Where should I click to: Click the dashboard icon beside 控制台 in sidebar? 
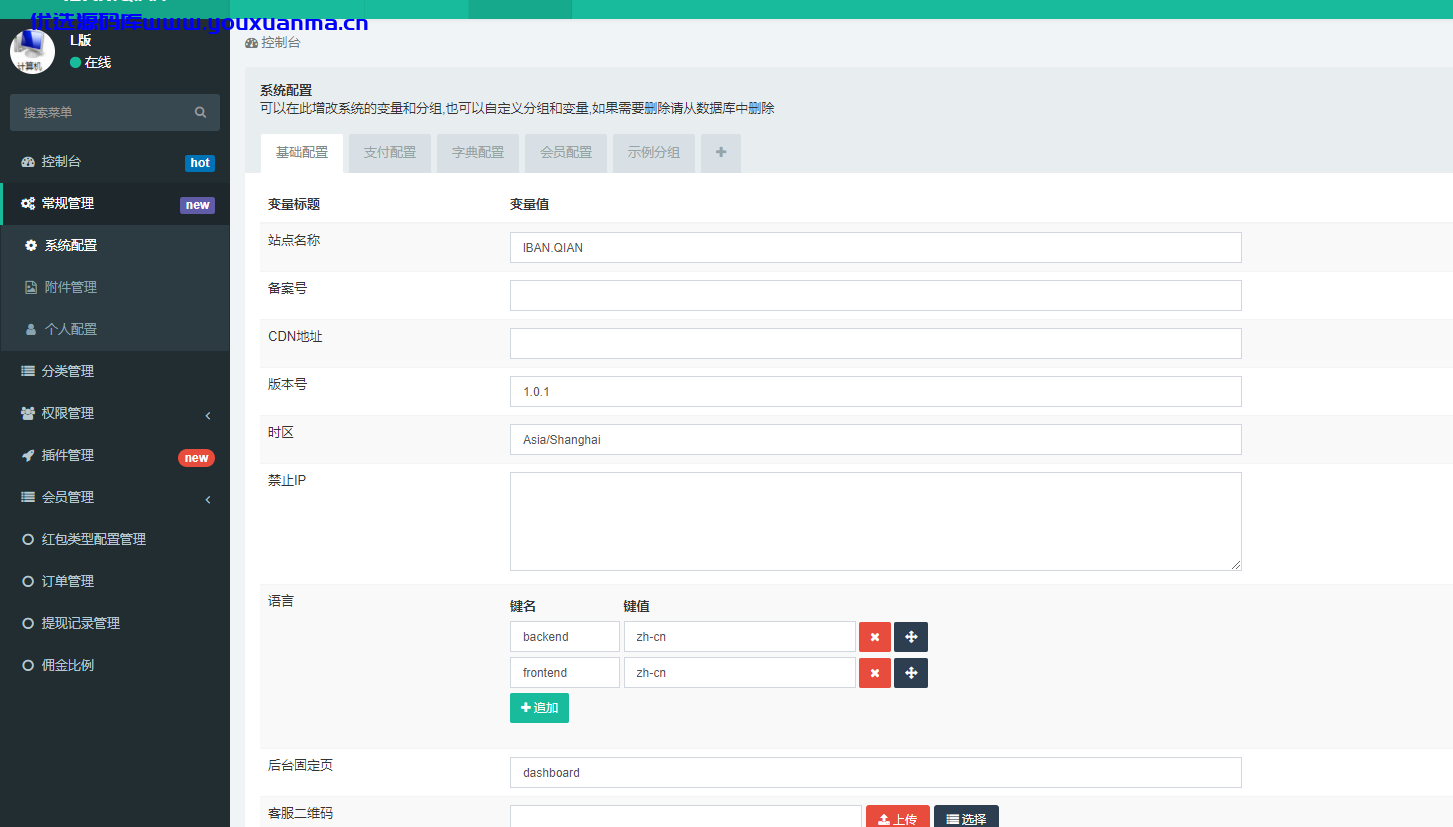click(x=28, y=161)
